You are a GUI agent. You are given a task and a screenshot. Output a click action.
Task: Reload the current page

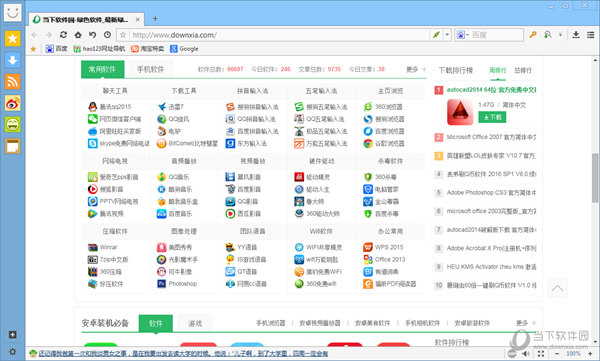(63, 35)
